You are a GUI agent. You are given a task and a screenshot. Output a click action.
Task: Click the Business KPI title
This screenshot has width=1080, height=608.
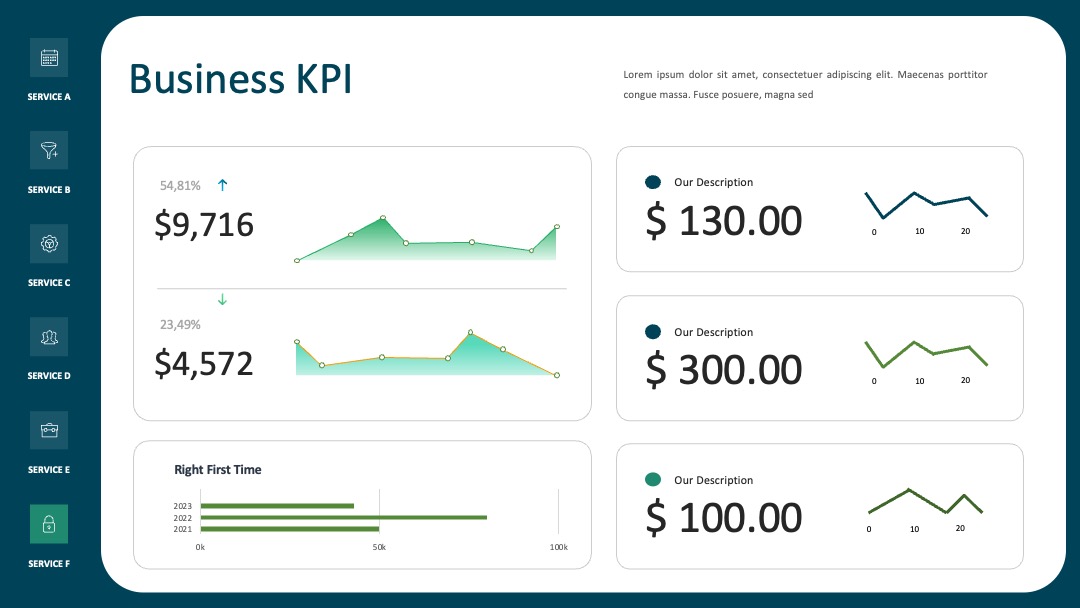coord(240,78)
